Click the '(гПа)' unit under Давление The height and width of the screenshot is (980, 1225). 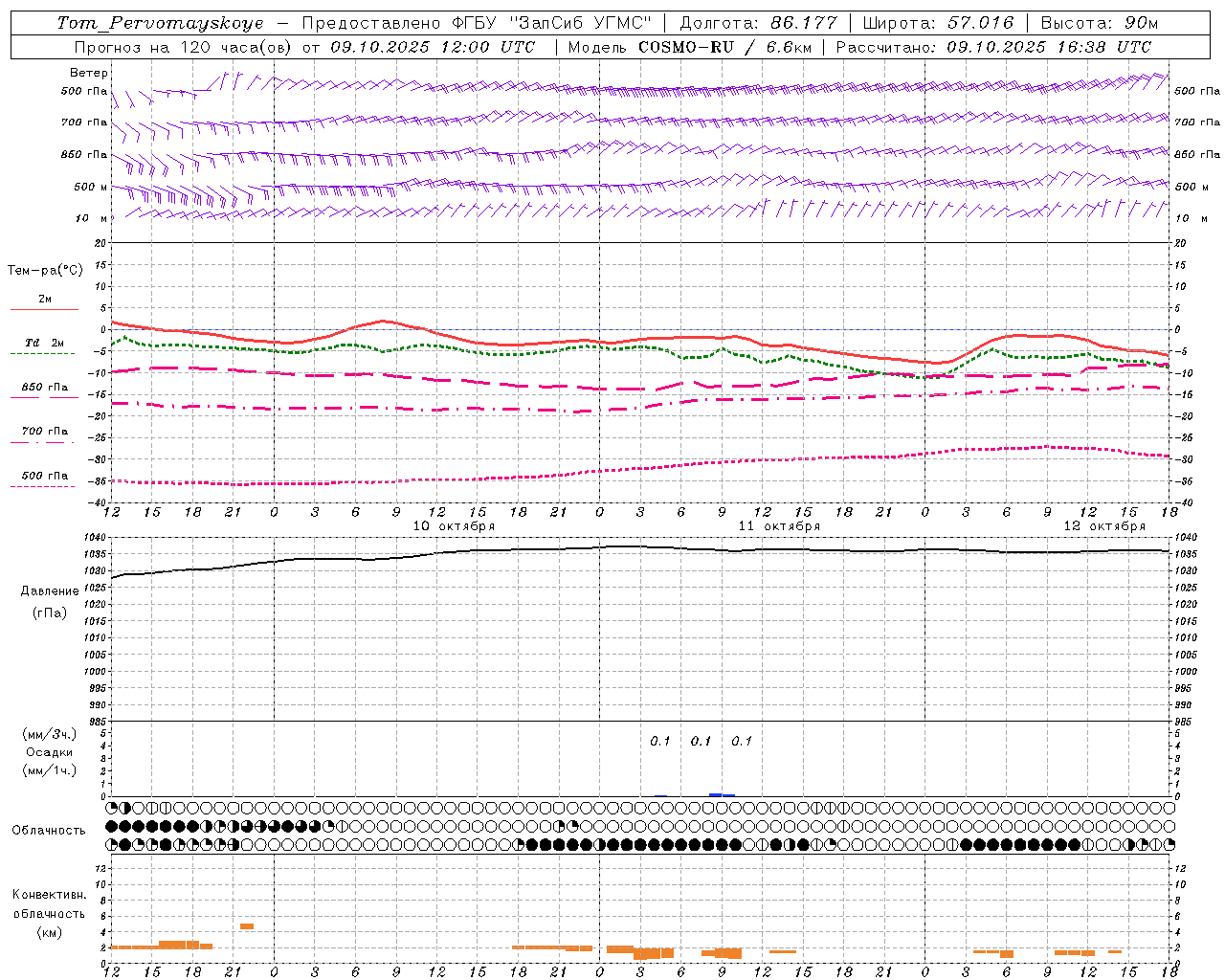[x=50, y=612]
